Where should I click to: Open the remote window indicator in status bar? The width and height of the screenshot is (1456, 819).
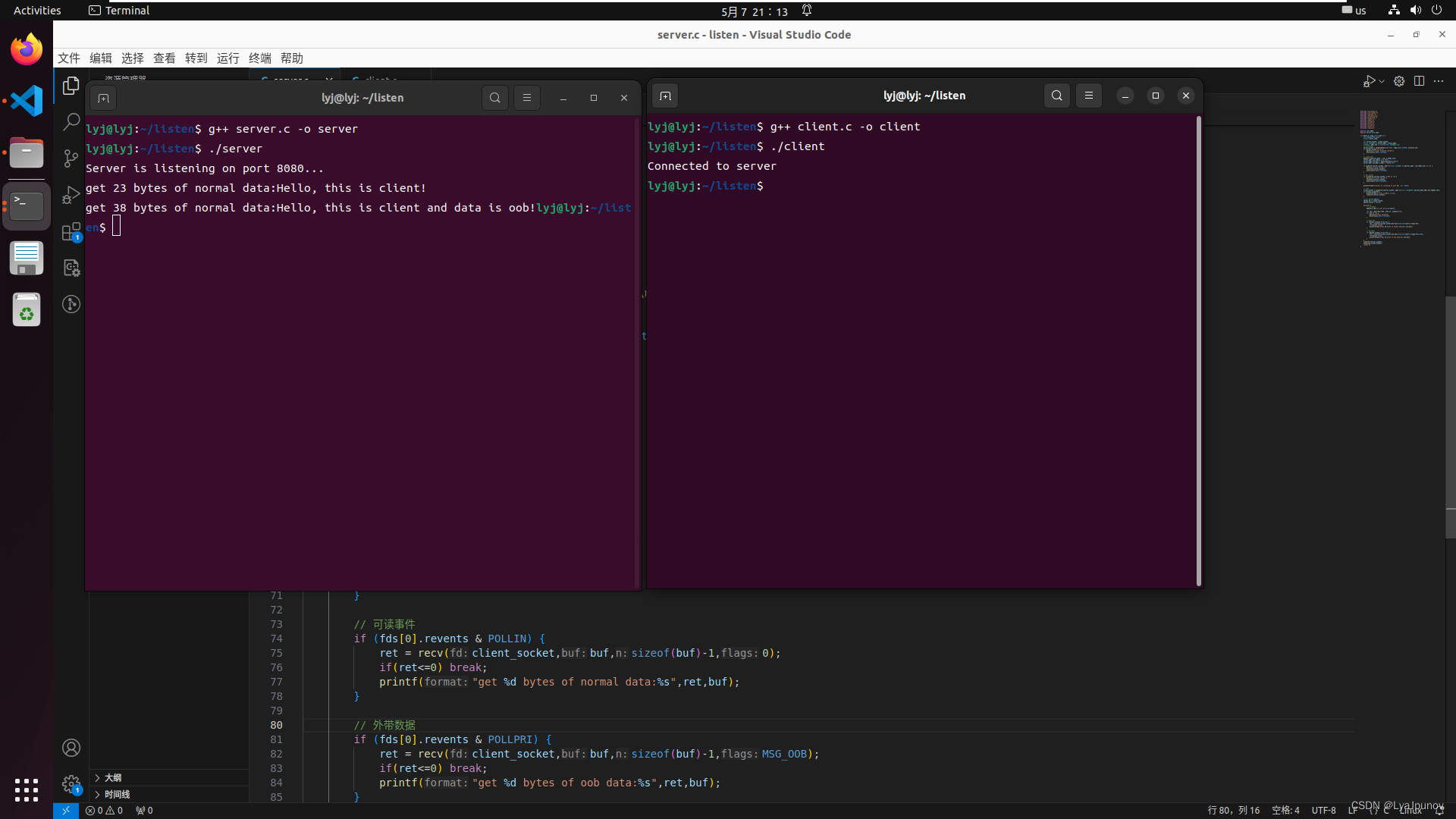coord(66,811)
